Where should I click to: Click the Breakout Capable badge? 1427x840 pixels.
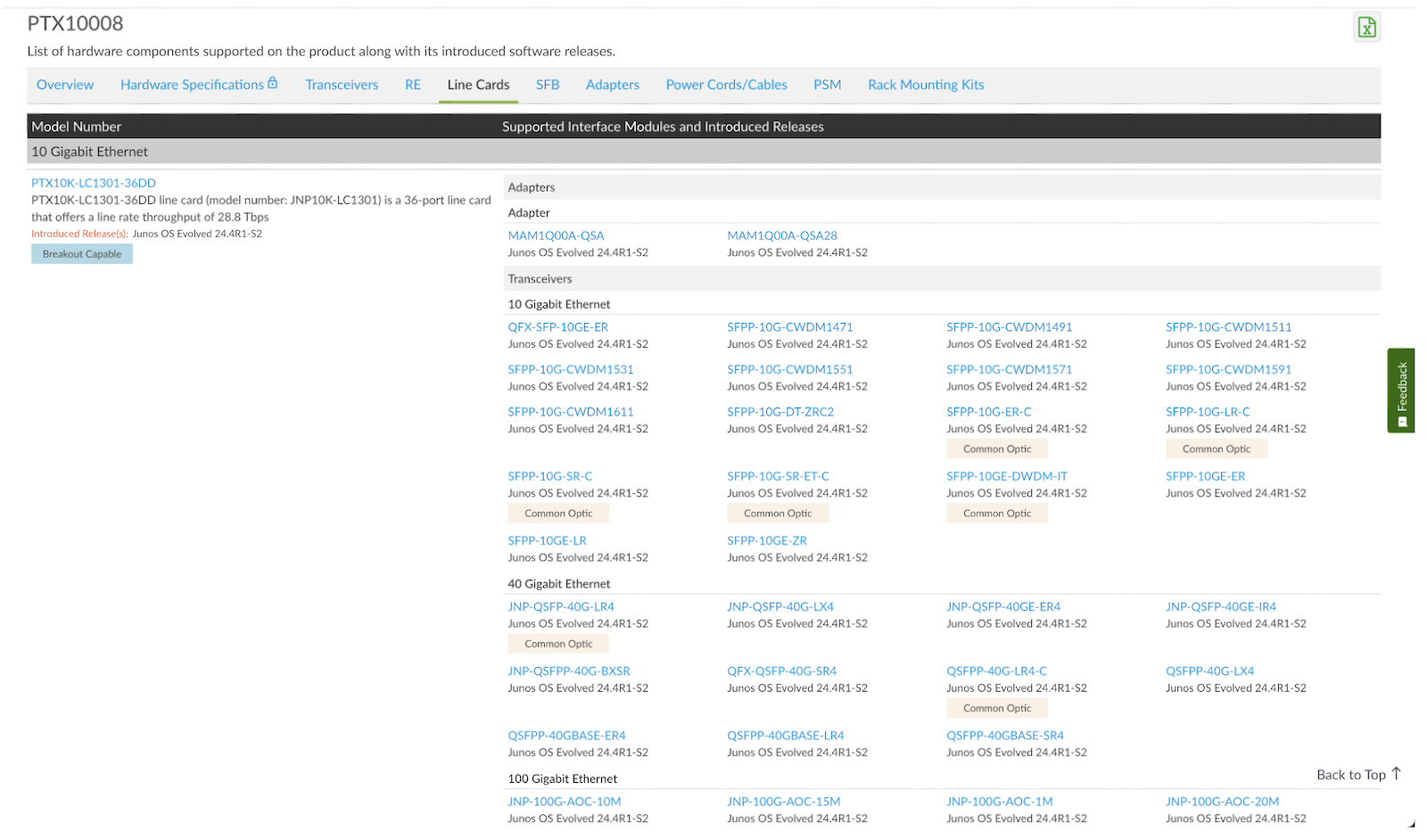(82, 254)
